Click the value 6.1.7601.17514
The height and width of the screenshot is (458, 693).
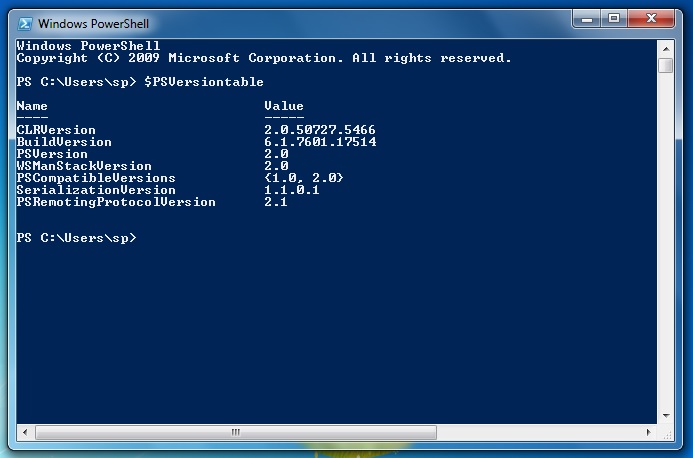pyautogui.click(x=320, y=142)
